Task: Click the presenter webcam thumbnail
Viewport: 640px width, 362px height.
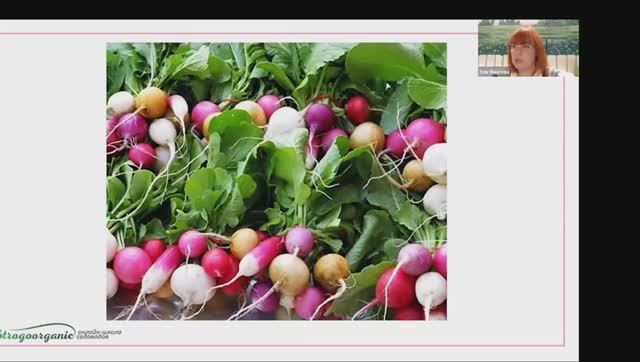Action: tap(528, 48)
